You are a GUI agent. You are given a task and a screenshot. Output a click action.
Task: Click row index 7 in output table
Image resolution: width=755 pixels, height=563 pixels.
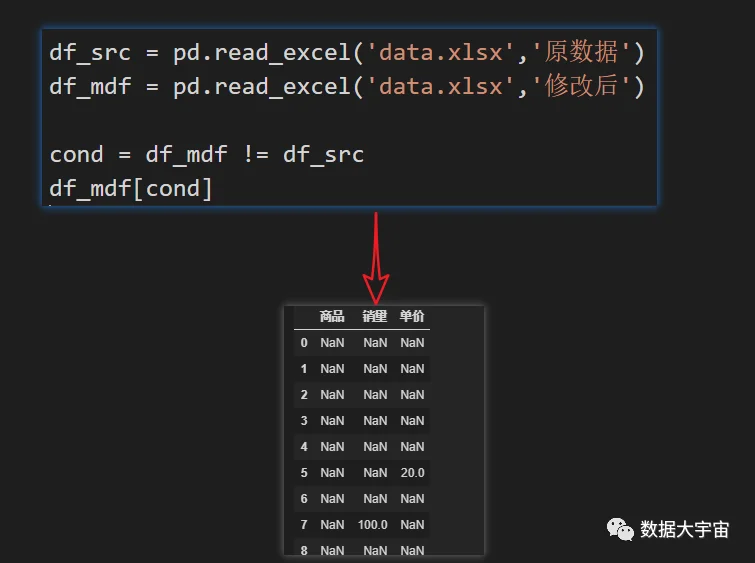304,525
